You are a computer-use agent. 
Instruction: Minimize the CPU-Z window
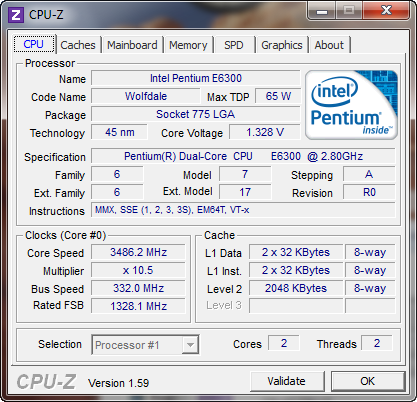[322, 11]
